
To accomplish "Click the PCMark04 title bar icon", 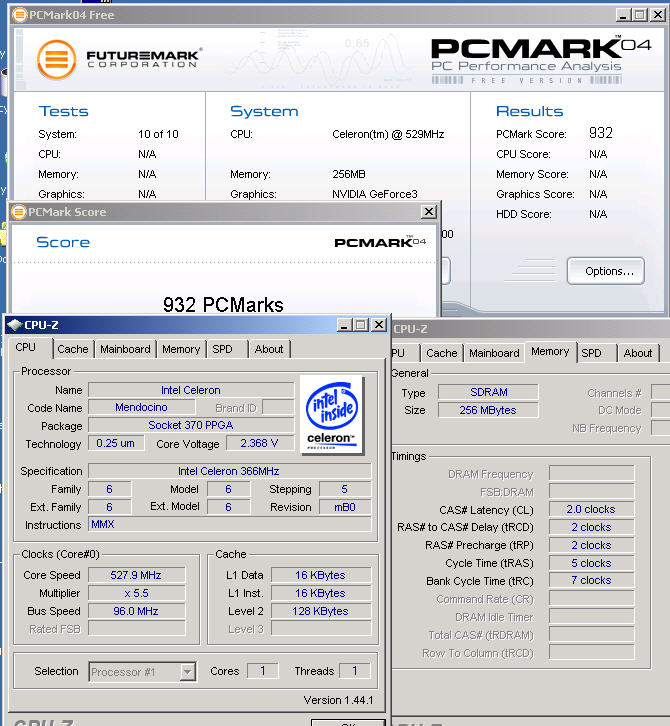I will (19, 15).
